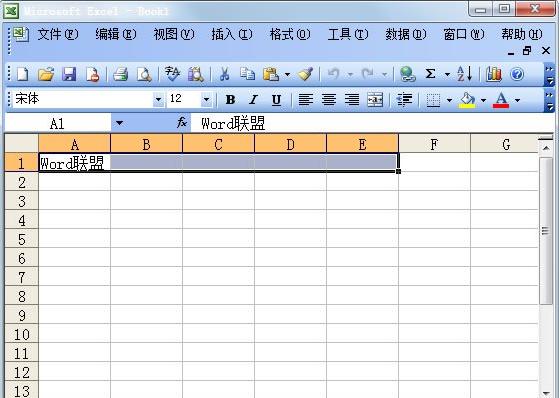Toggle Underline formatting

(x=276, y=100)
